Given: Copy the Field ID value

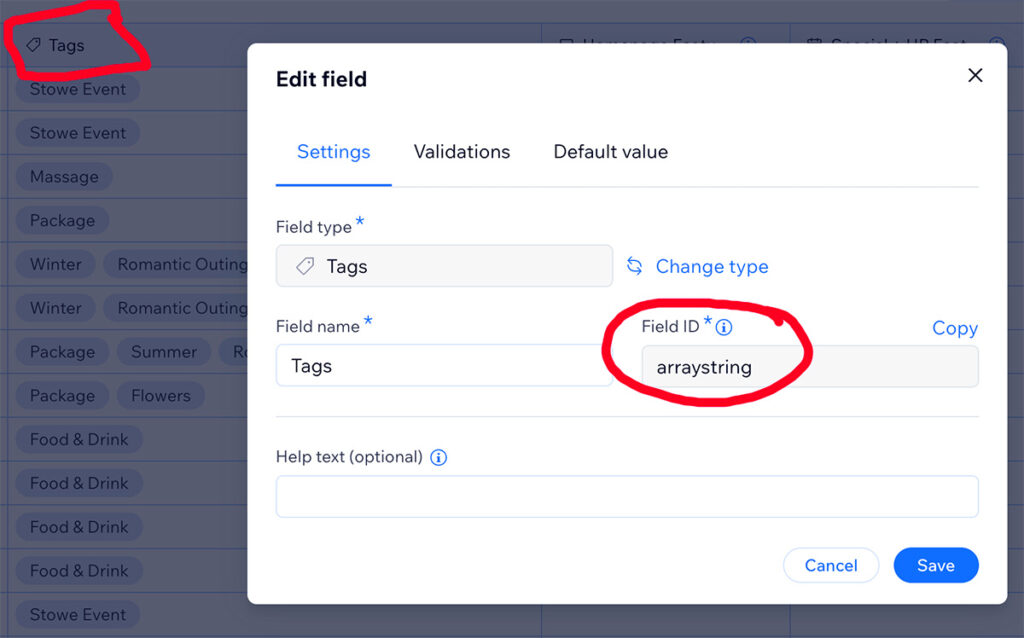Looking at the screenshot, I should click(955, 328).
